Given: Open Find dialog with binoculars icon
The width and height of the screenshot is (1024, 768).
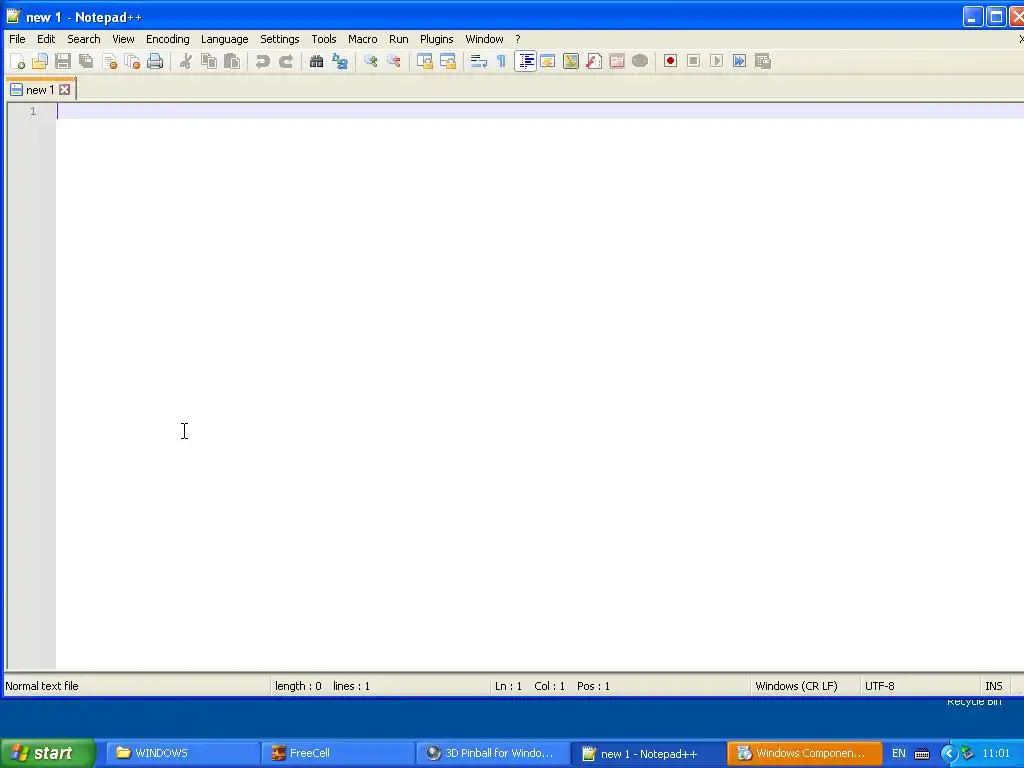Looking at the screenshot, I should [317, 61].
